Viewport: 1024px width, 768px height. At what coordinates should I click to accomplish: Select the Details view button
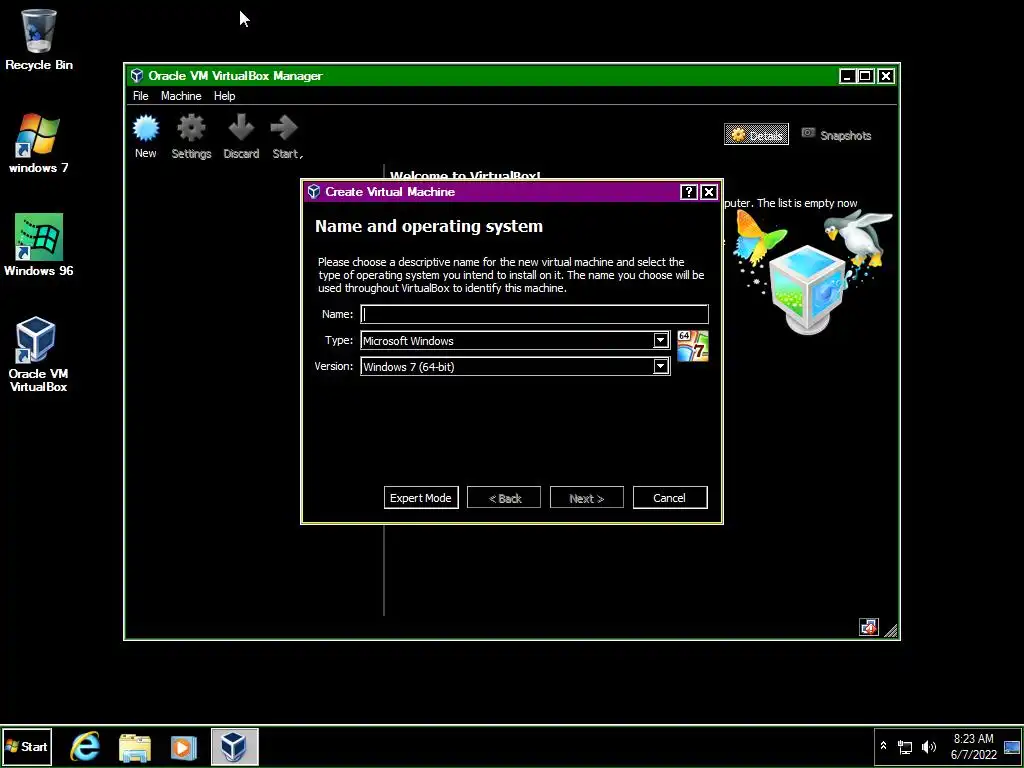click(756, 135)
